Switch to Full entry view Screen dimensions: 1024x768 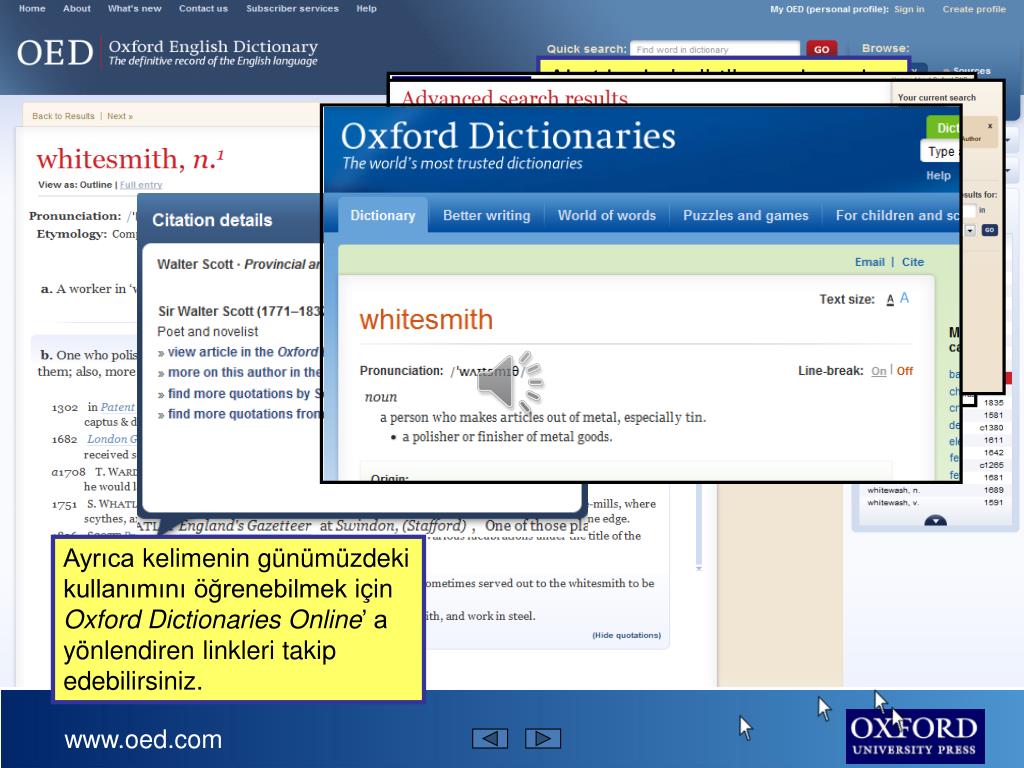tap(141, 185)
